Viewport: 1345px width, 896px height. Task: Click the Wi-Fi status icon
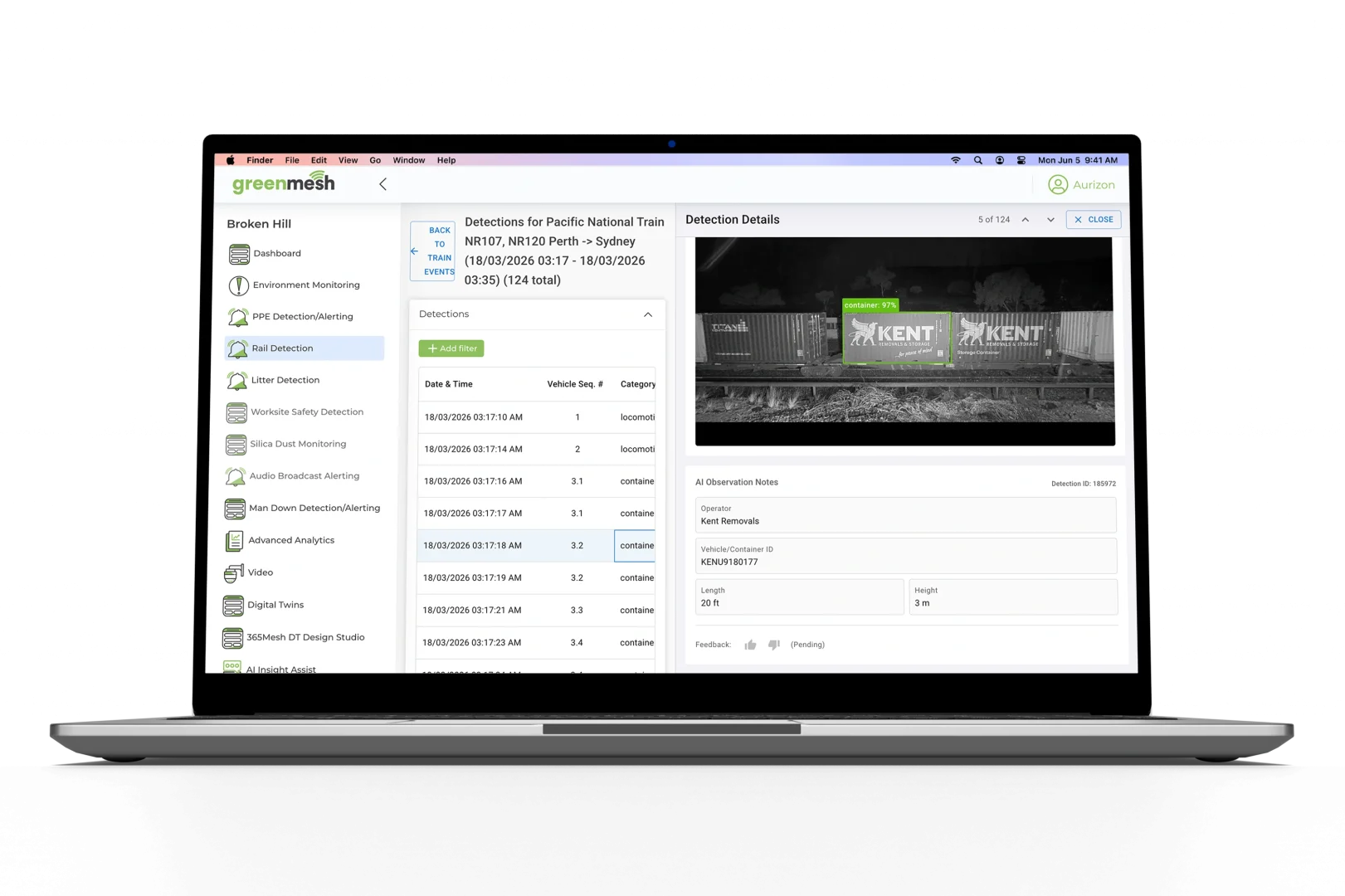956,160
